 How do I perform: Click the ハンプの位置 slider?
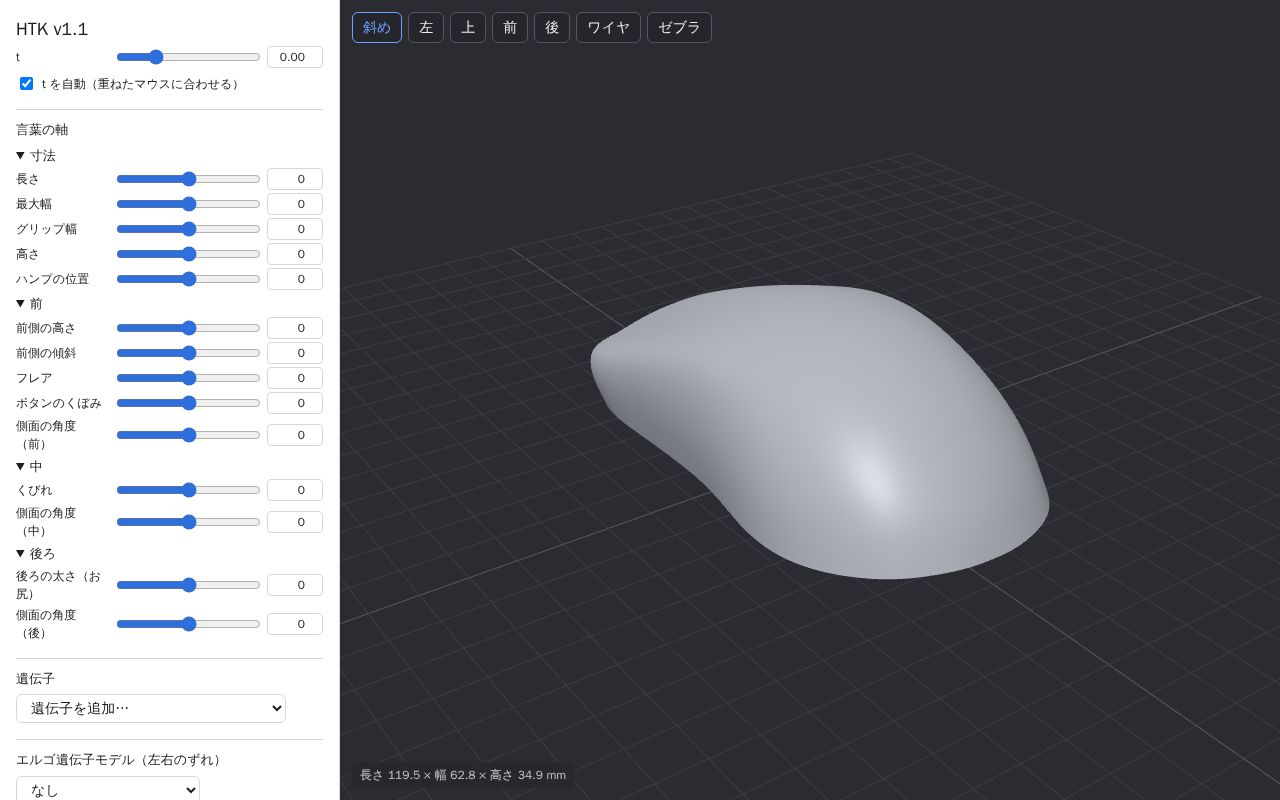[x=188, y=279]
